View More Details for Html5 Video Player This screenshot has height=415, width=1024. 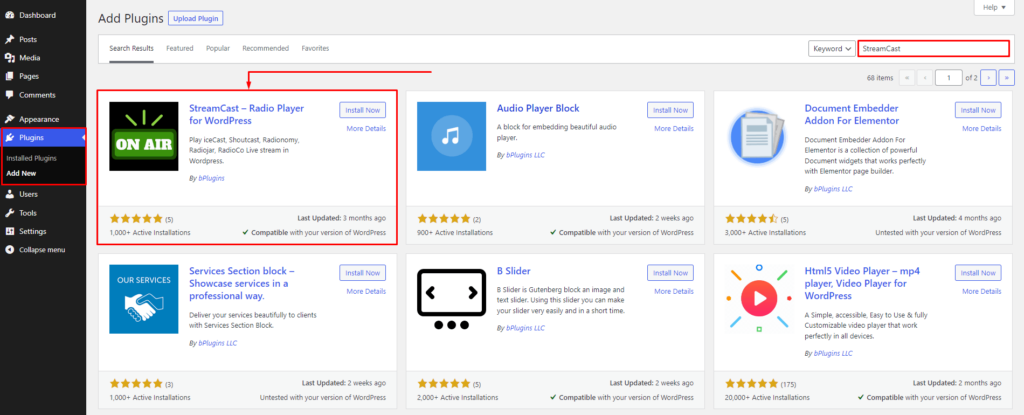pos(982,291)
